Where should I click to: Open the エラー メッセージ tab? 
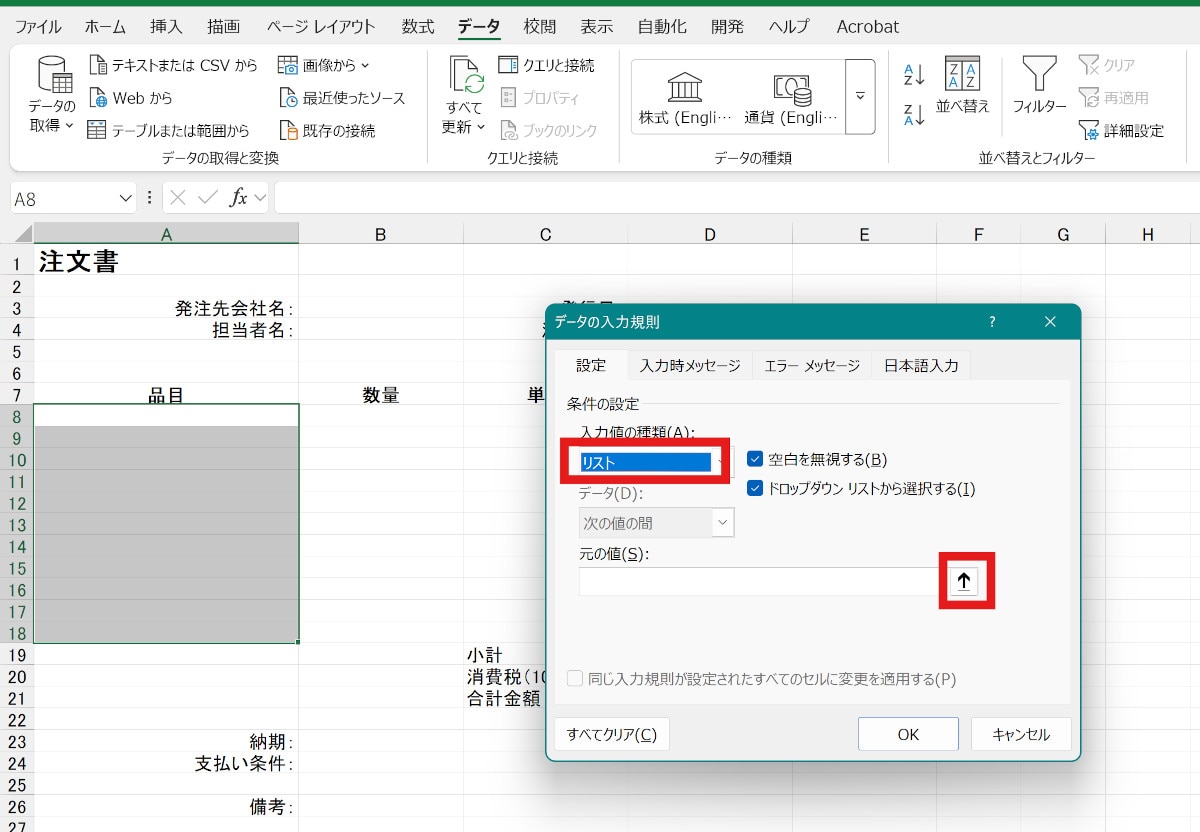tap(811, 366)
